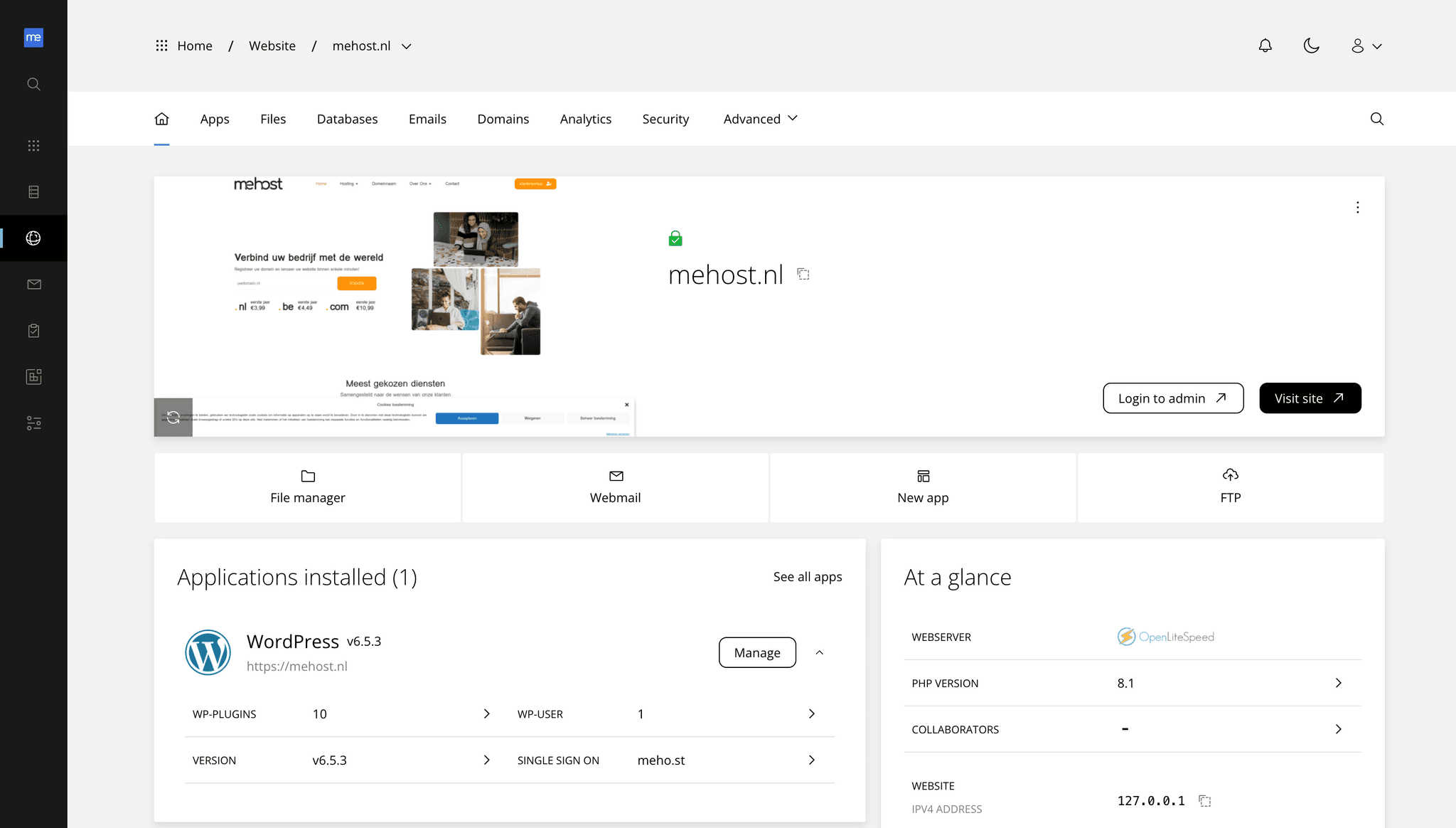Click Visit site button
Image resolution: width=1456 pixels, height=828 pixels.
tap(1311, 398)
